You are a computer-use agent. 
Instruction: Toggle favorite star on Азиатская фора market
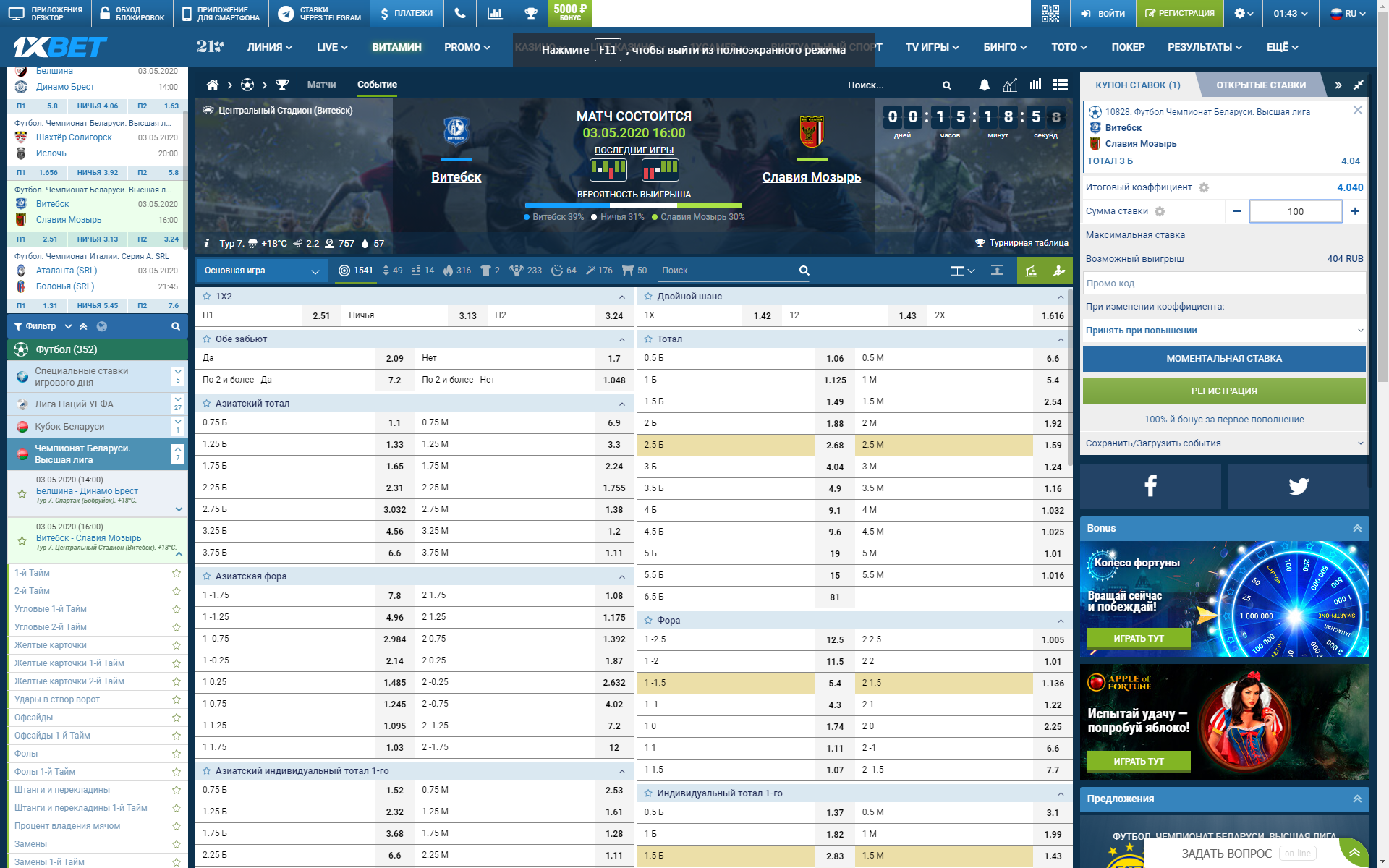(x=207, y=576)
